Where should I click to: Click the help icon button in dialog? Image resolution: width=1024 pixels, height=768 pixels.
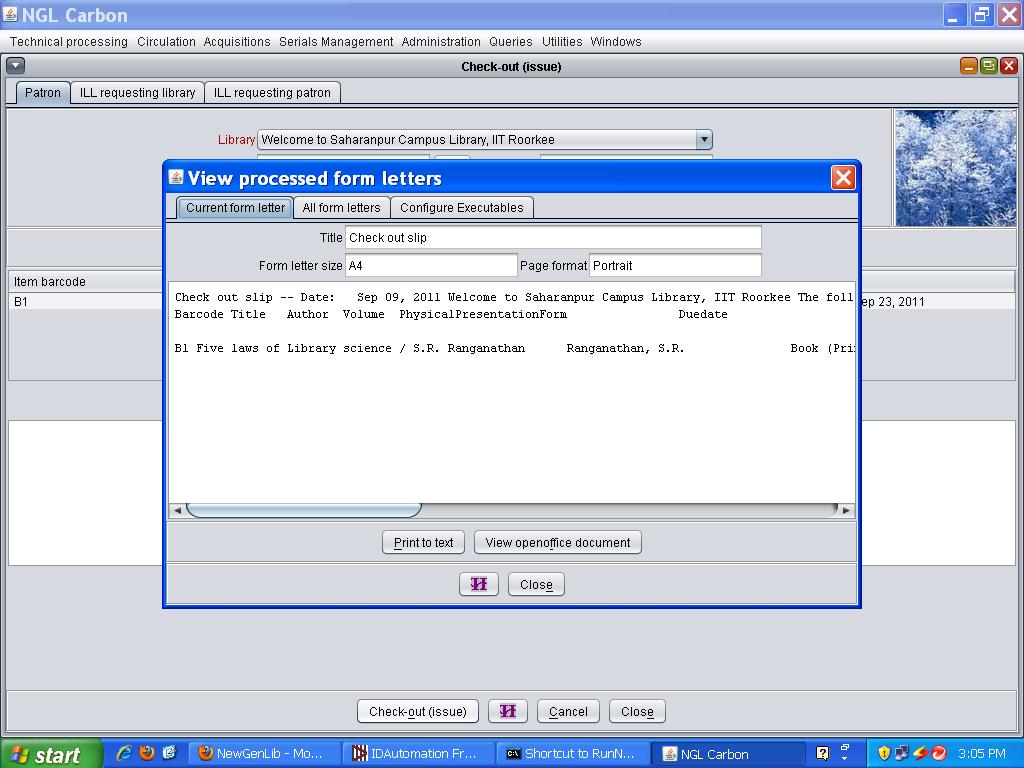click(x=478, y=584)
